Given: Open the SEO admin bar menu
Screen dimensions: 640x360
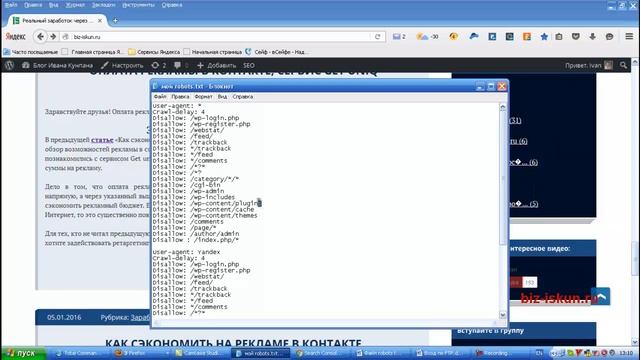Looking at the screenshot, I should [249, 65].
